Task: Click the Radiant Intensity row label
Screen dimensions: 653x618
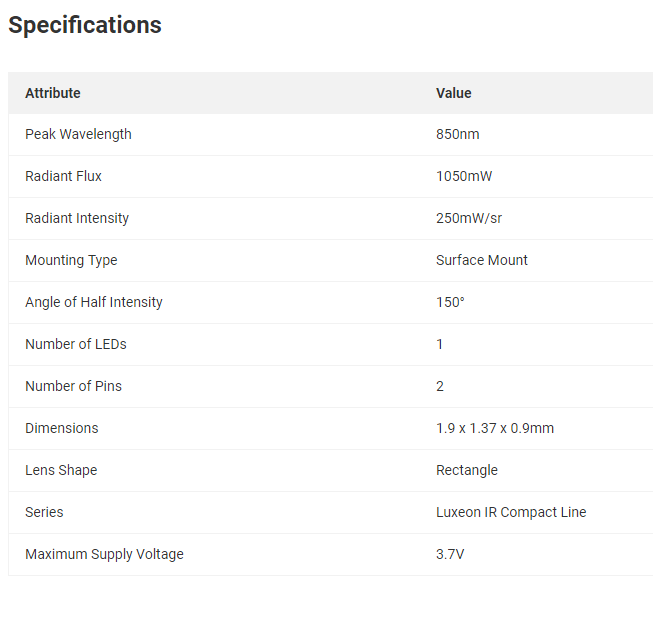Action: (x=77, y=218)
